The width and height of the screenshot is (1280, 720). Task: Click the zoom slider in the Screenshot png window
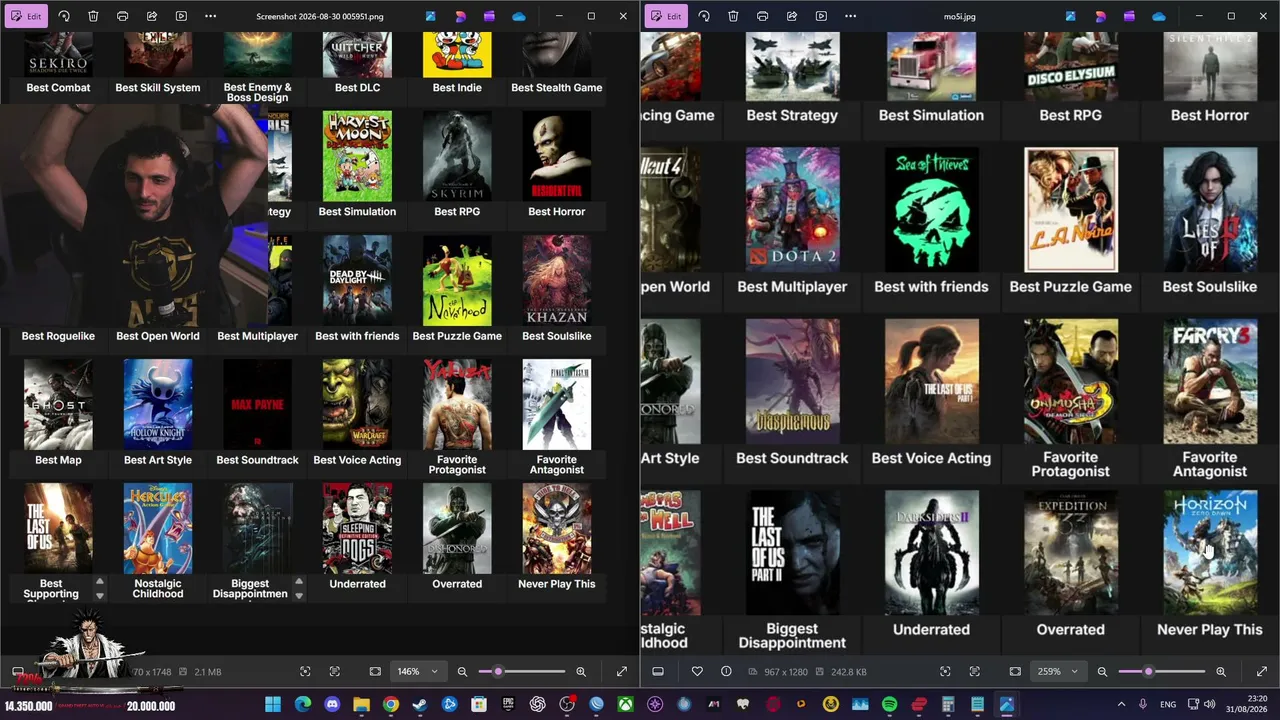click(x=522, y=672)
